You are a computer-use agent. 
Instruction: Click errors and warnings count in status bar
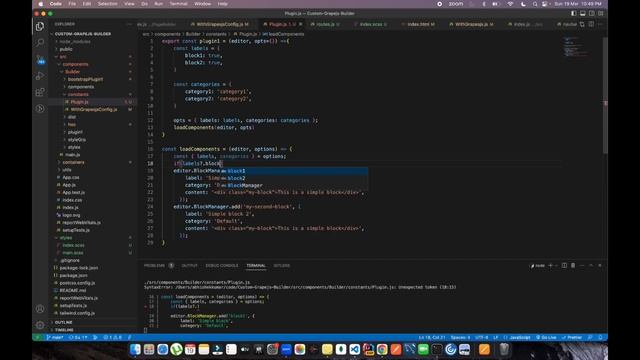[113, 338]
